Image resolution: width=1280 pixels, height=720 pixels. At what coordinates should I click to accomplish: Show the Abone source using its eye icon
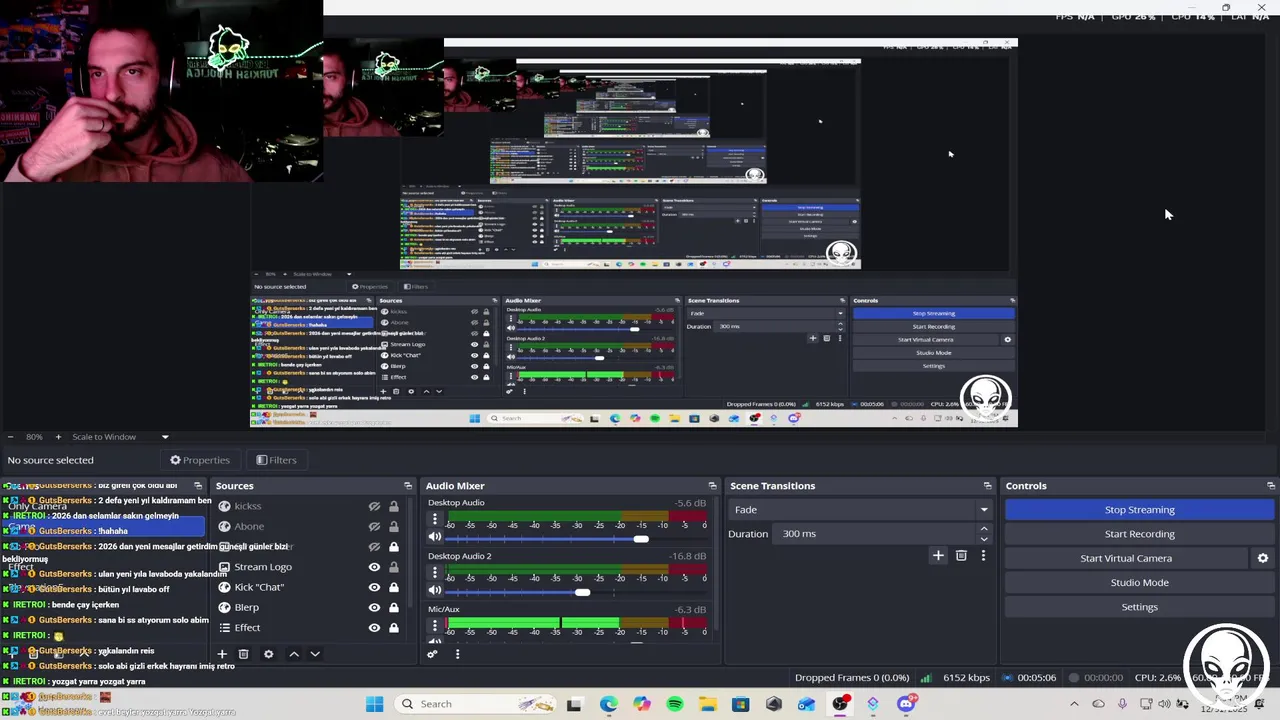pos(374,526)
